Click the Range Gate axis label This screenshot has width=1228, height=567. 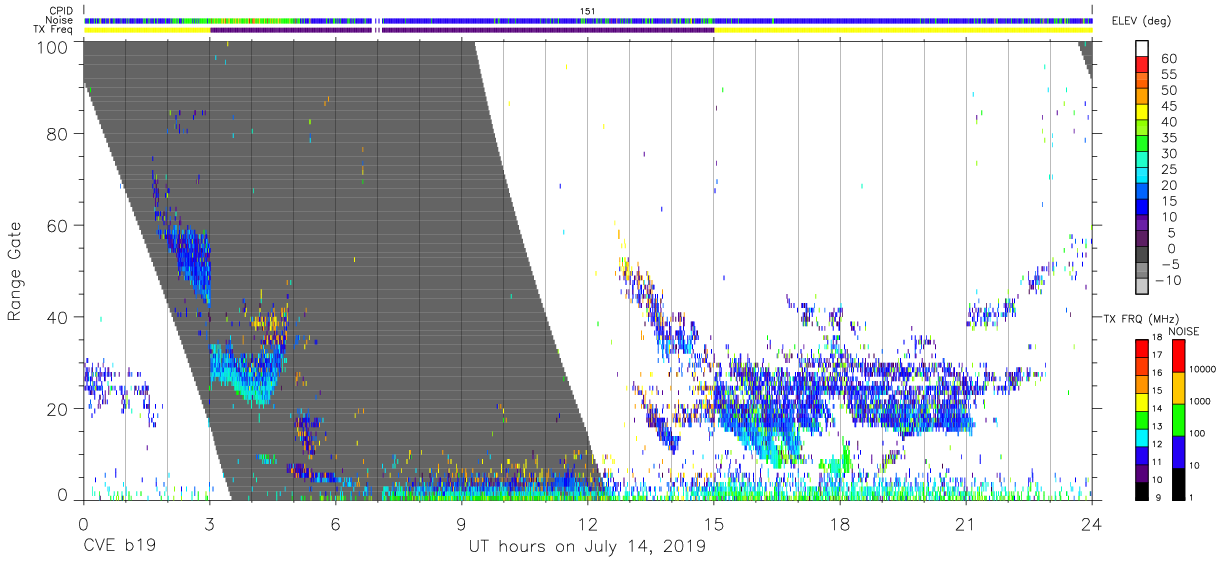coord(15,272)
